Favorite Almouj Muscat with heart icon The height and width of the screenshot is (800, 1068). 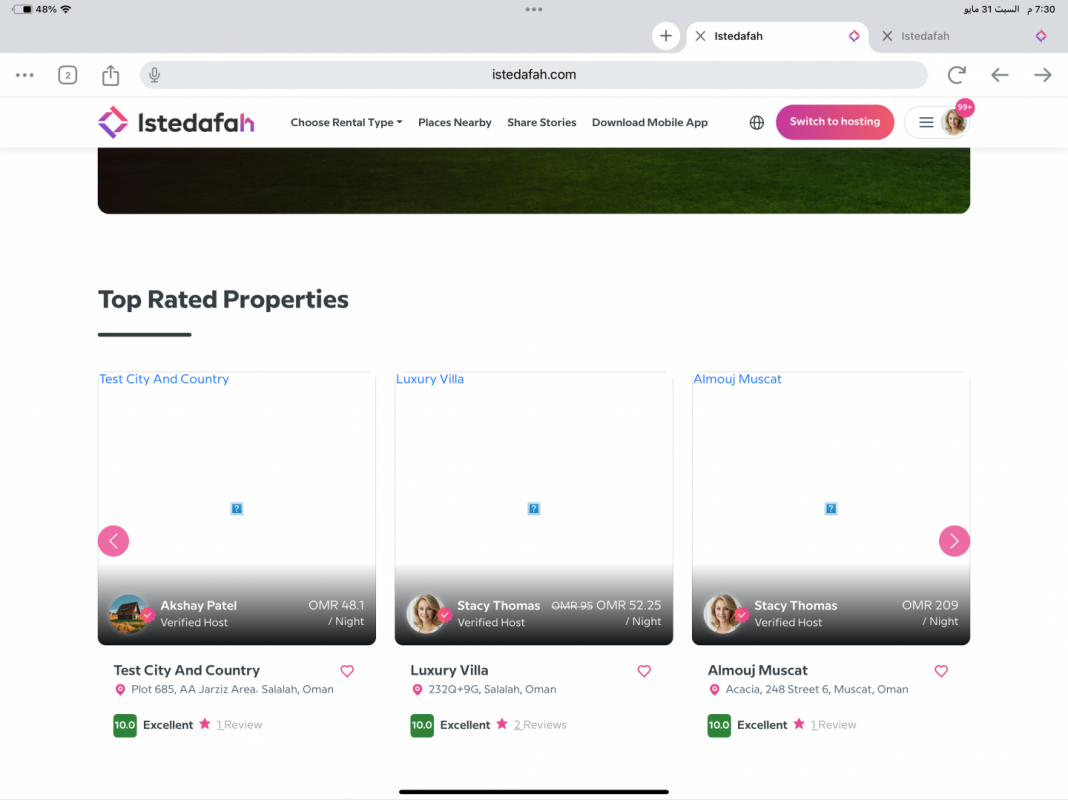941,671
